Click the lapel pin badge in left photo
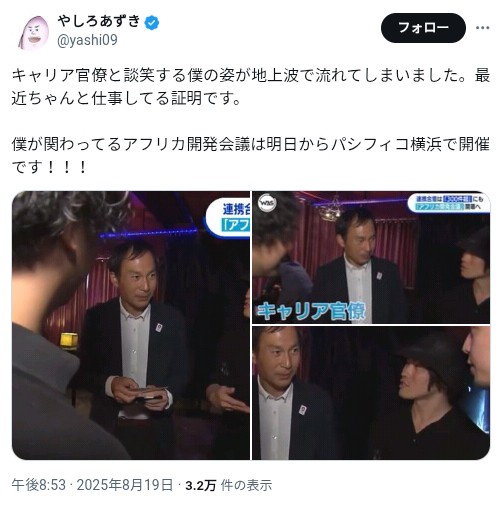 click(x=159, y=327)
